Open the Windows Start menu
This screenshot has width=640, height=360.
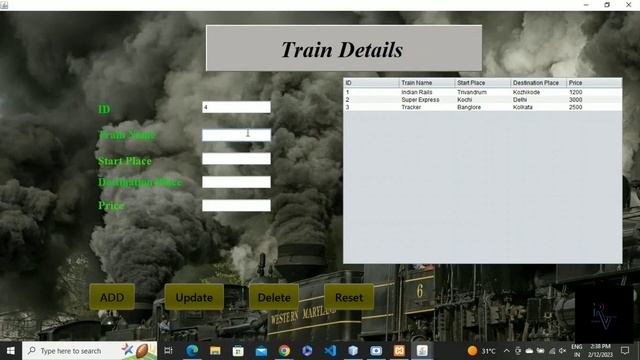(x=11, y=351)
